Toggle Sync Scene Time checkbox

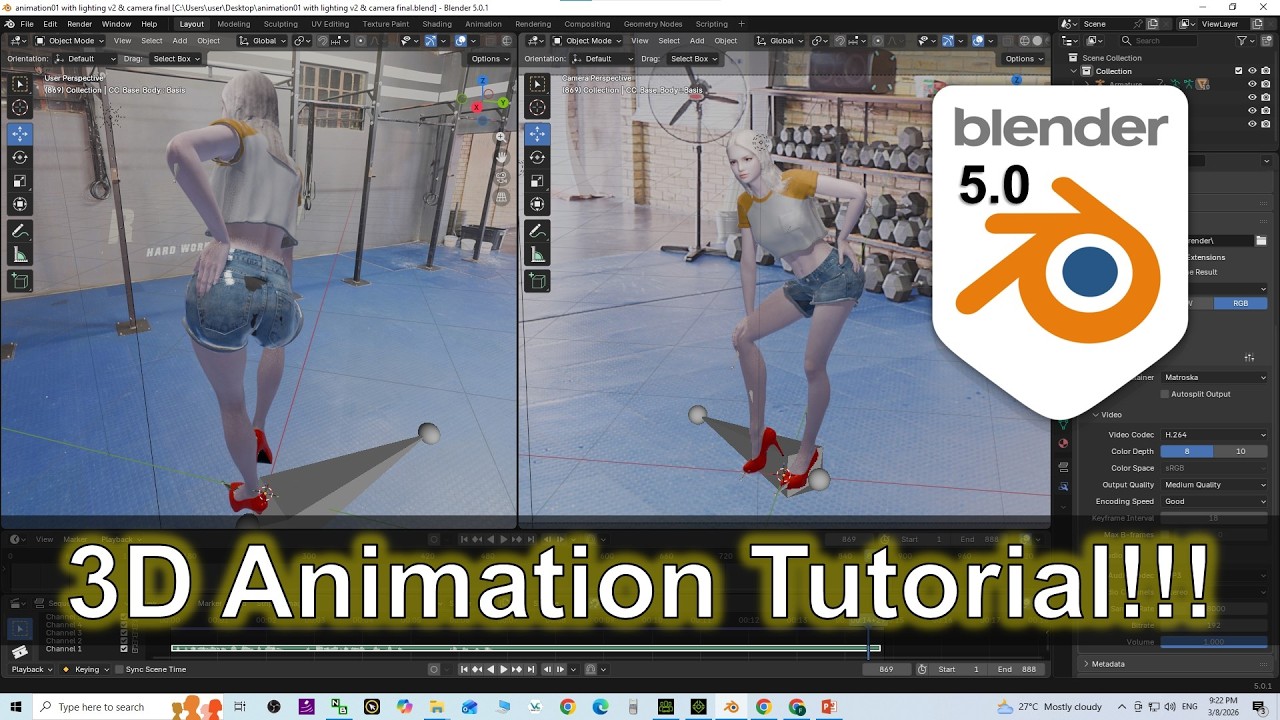pyautogui.click(x=119, y=669)
